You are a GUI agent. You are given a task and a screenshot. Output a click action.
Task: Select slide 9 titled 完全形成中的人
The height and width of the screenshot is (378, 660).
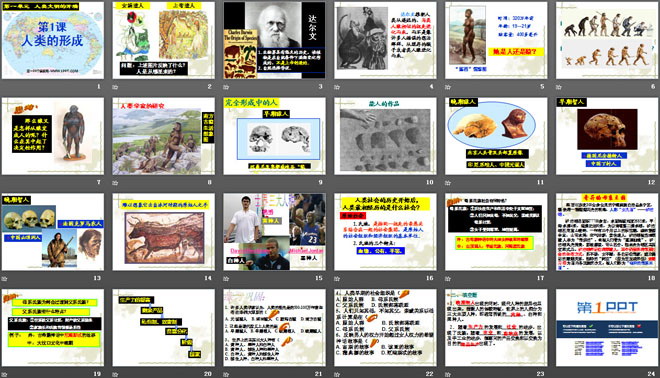pos(274,136)
